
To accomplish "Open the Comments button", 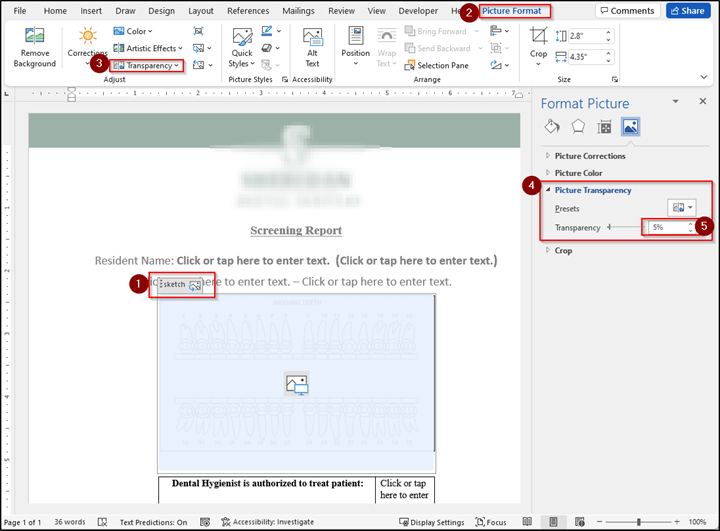I will coord(627,11).
